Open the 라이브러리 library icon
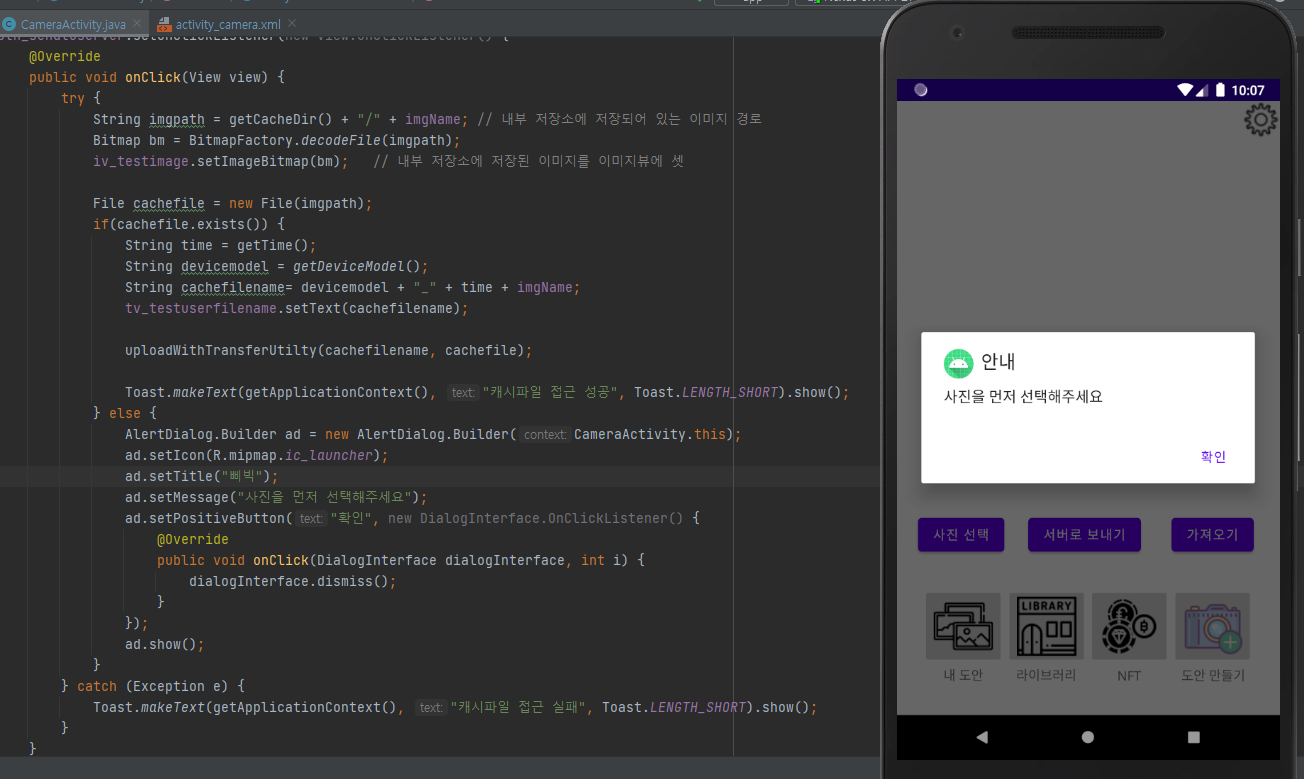 click(x=1046, y=626)
